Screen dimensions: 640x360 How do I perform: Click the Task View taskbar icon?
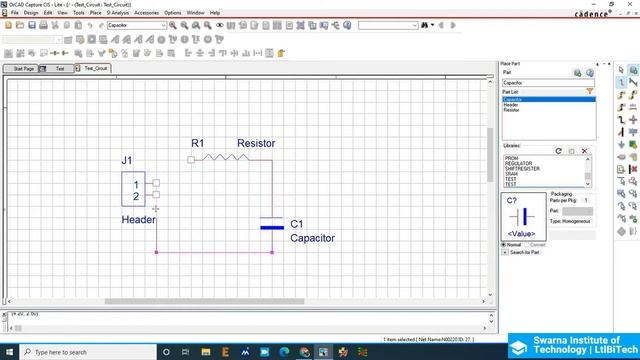click(185, 352)
